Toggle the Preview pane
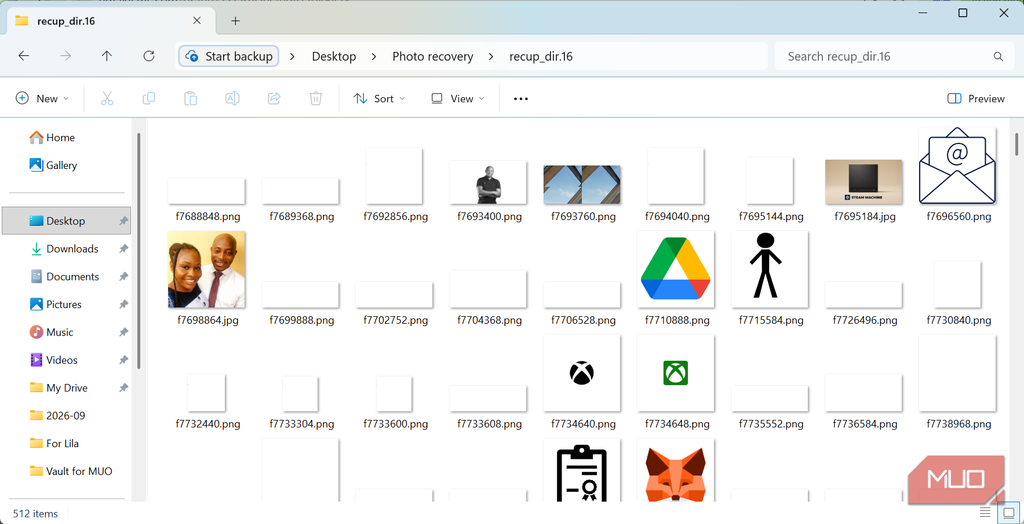The width and height of the screenshot is (1024, 524). pyautogui.click(x=976, y=99)
